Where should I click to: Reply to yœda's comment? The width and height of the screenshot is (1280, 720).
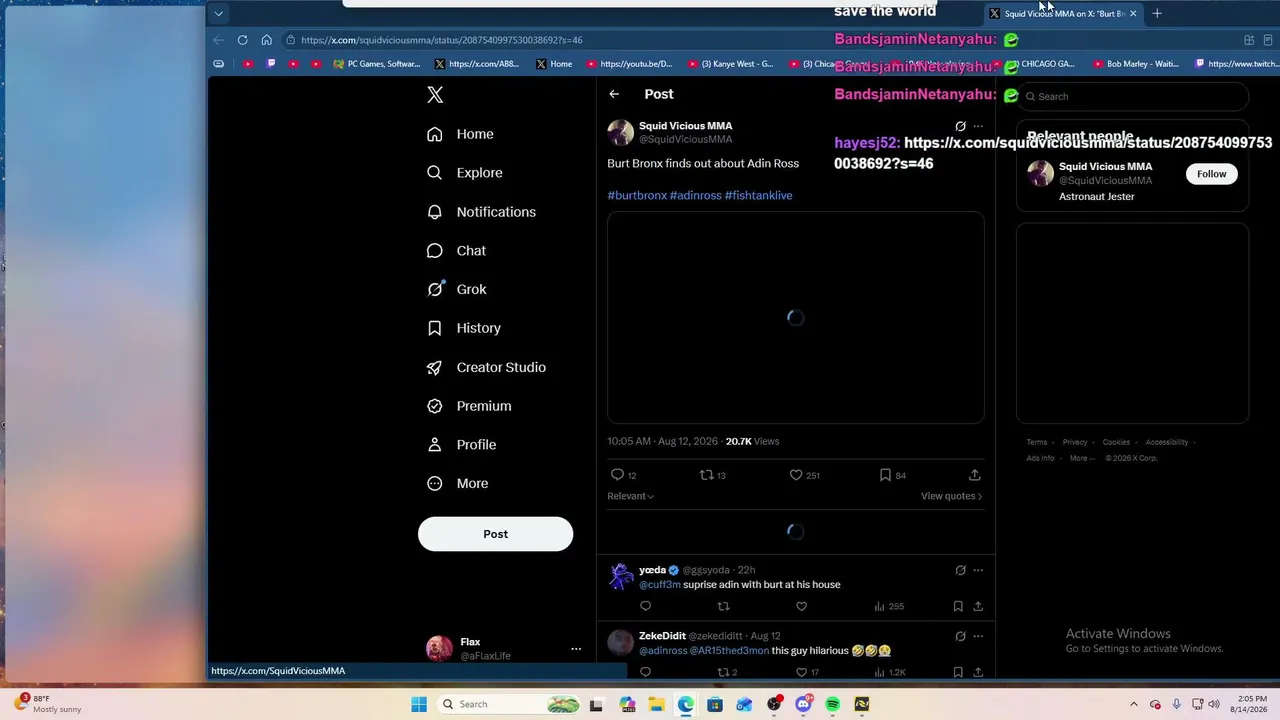click(645, 606)
